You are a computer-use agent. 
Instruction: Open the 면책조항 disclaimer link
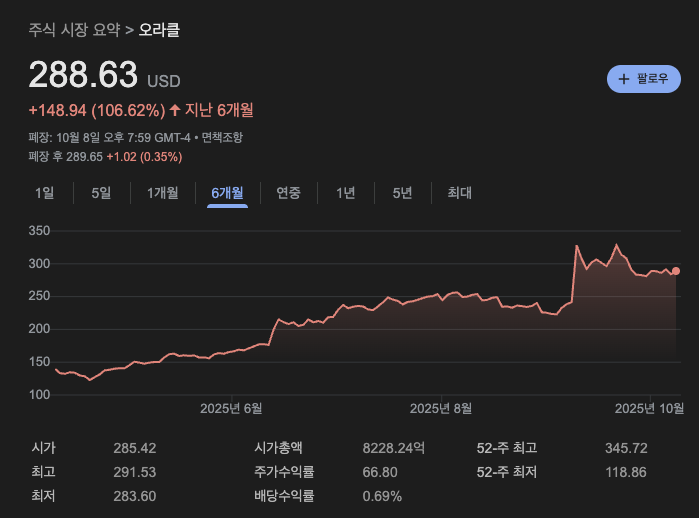(x=222, y=137)
